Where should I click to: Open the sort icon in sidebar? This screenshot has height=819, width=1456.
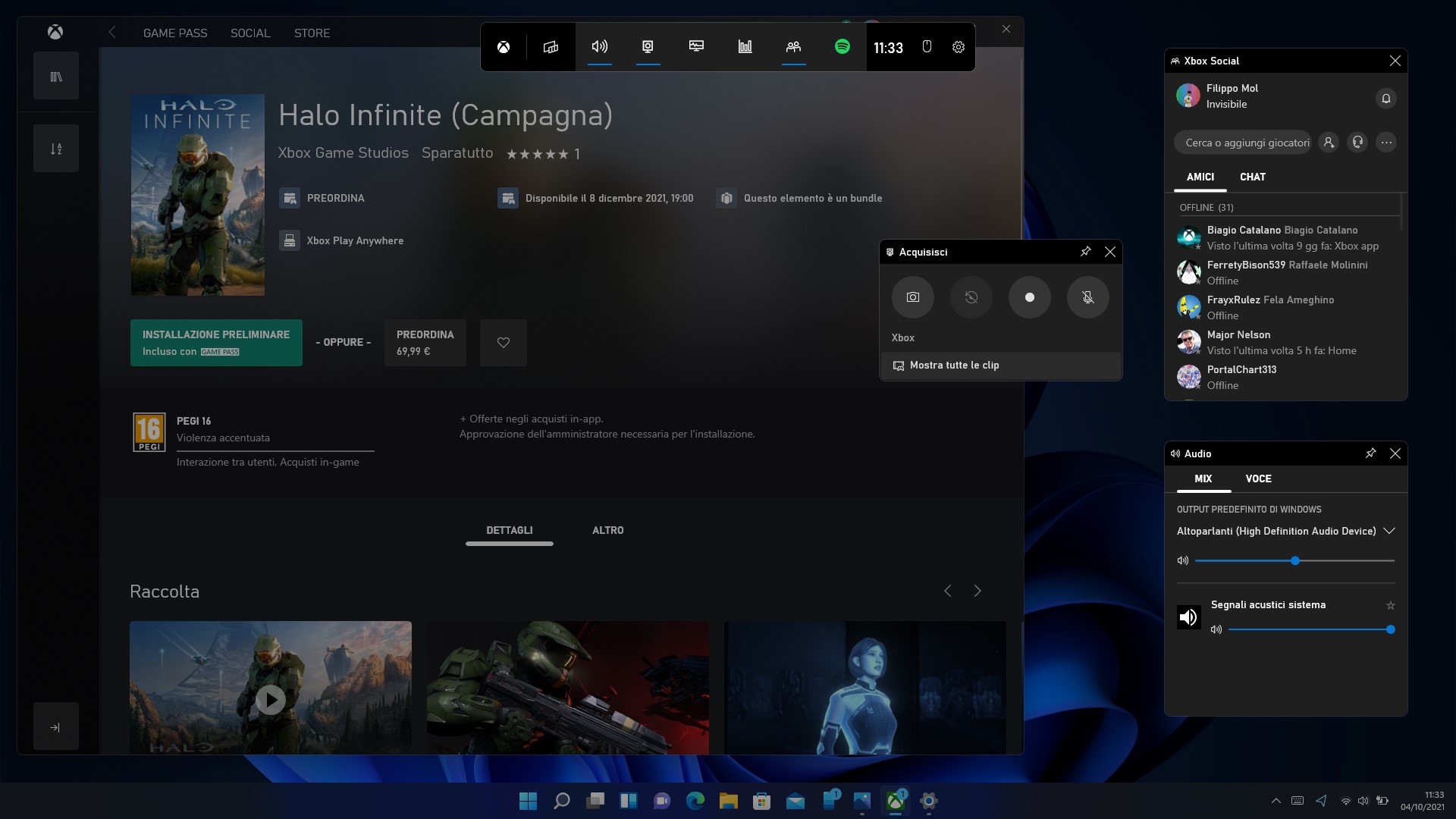tap(56, 149)
